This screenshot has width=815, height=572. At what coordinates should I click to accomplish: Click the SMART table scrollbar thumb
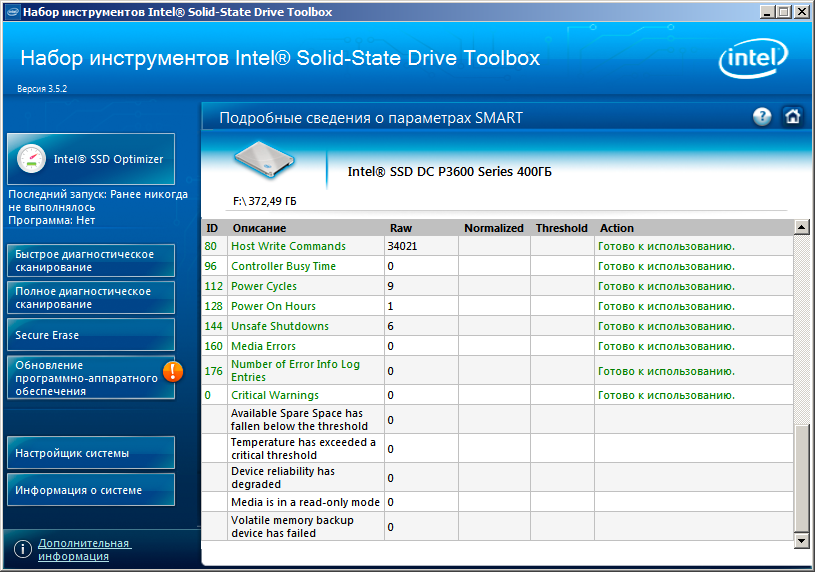pos(801,478)
